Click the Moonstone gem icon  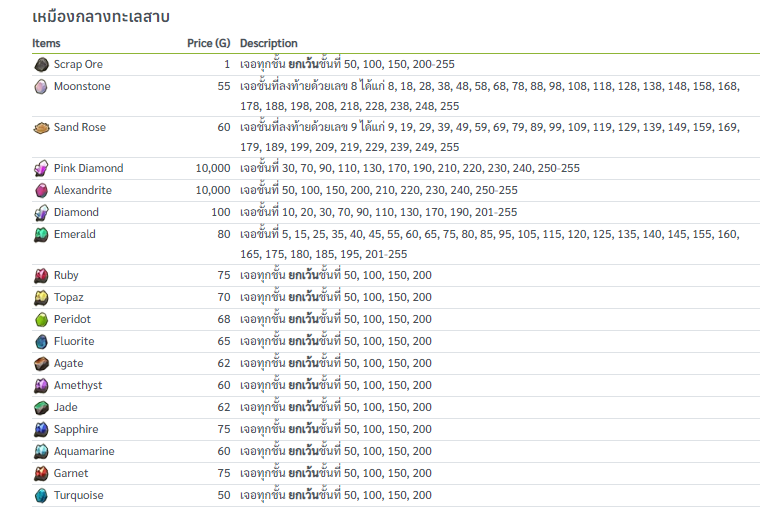(x=41, y=87)
